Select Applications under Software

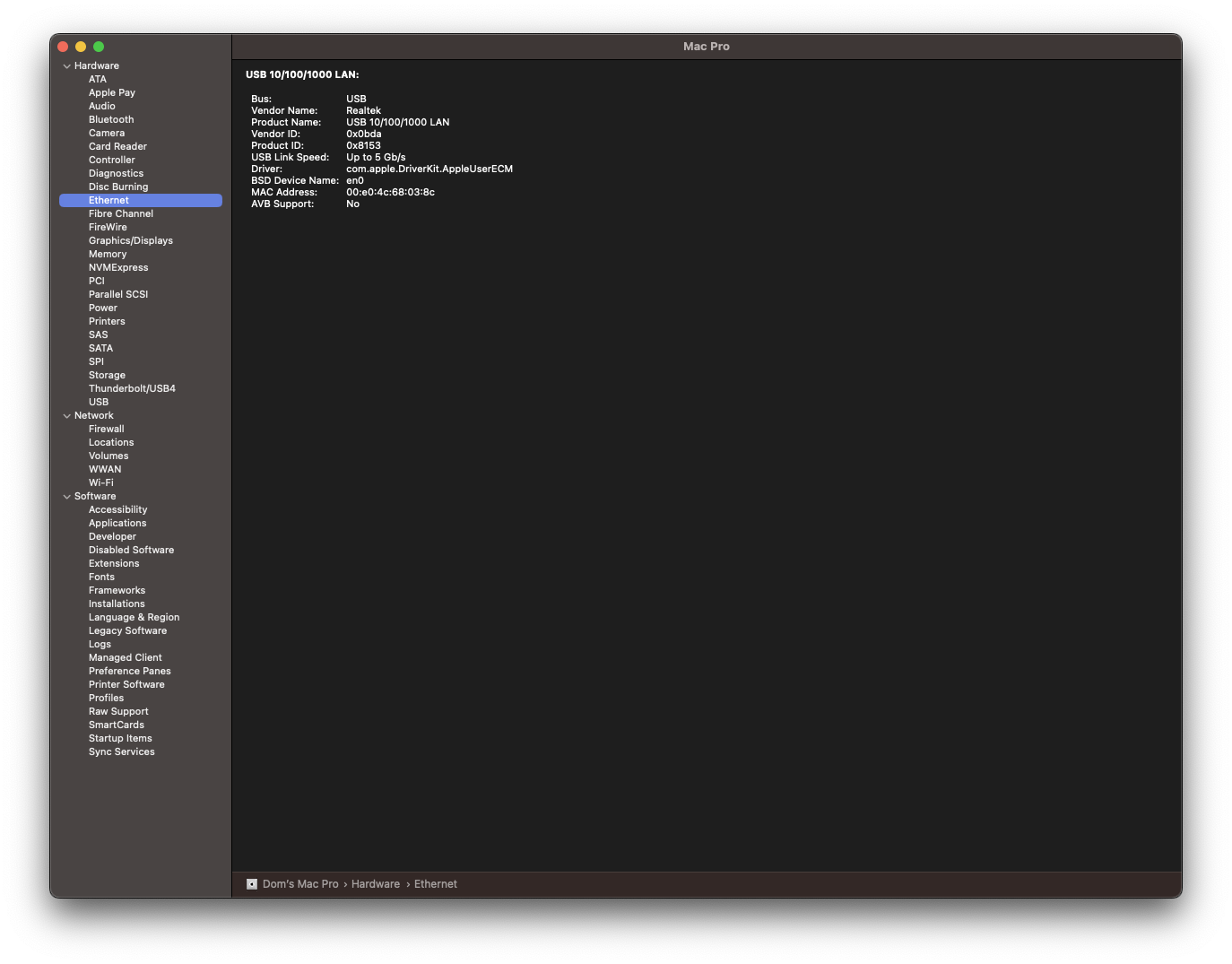coord(117,524)
